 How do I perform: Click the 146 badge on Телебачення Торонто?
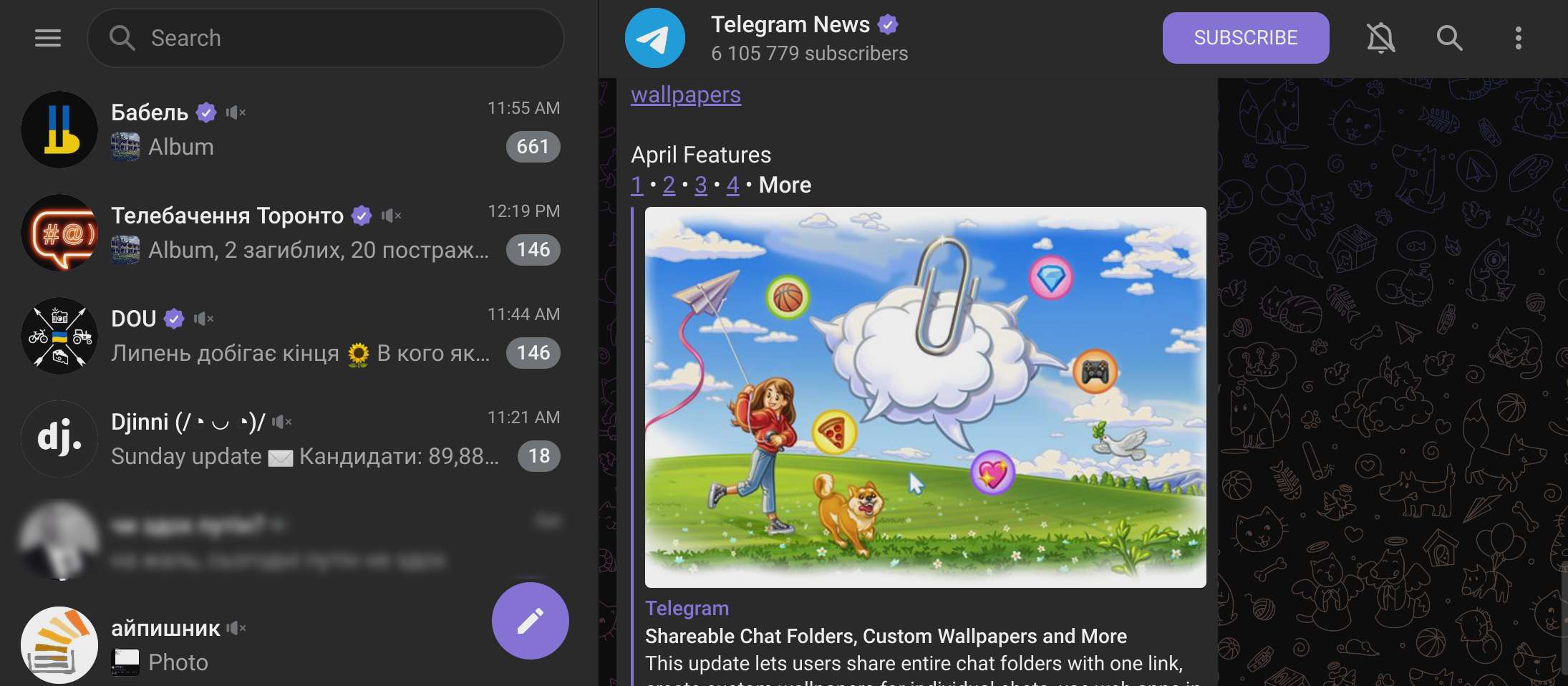click(x=533, y=250)
